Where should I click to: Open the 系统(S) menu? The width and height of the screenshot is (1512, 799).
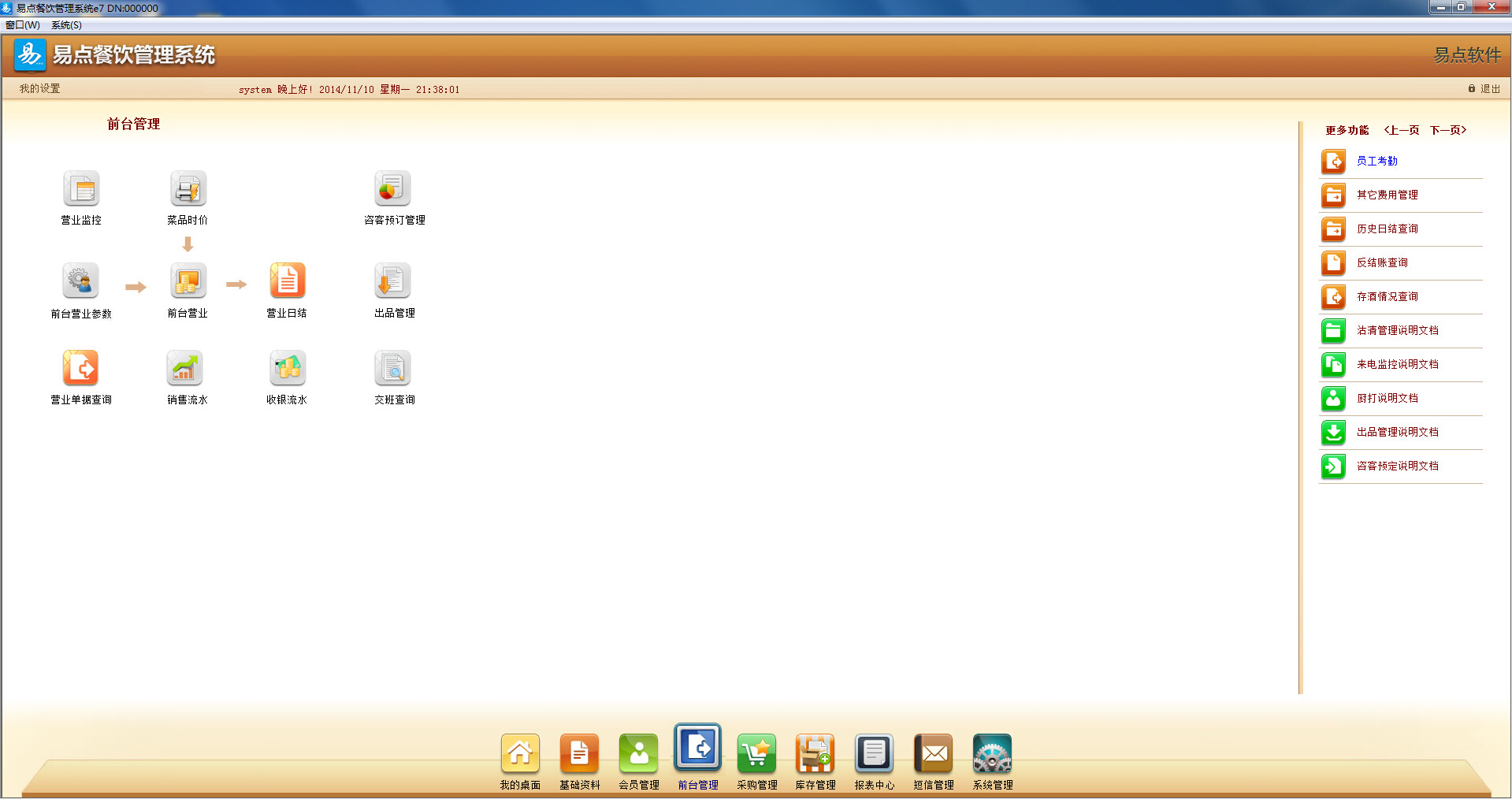(x=67, y=25)
